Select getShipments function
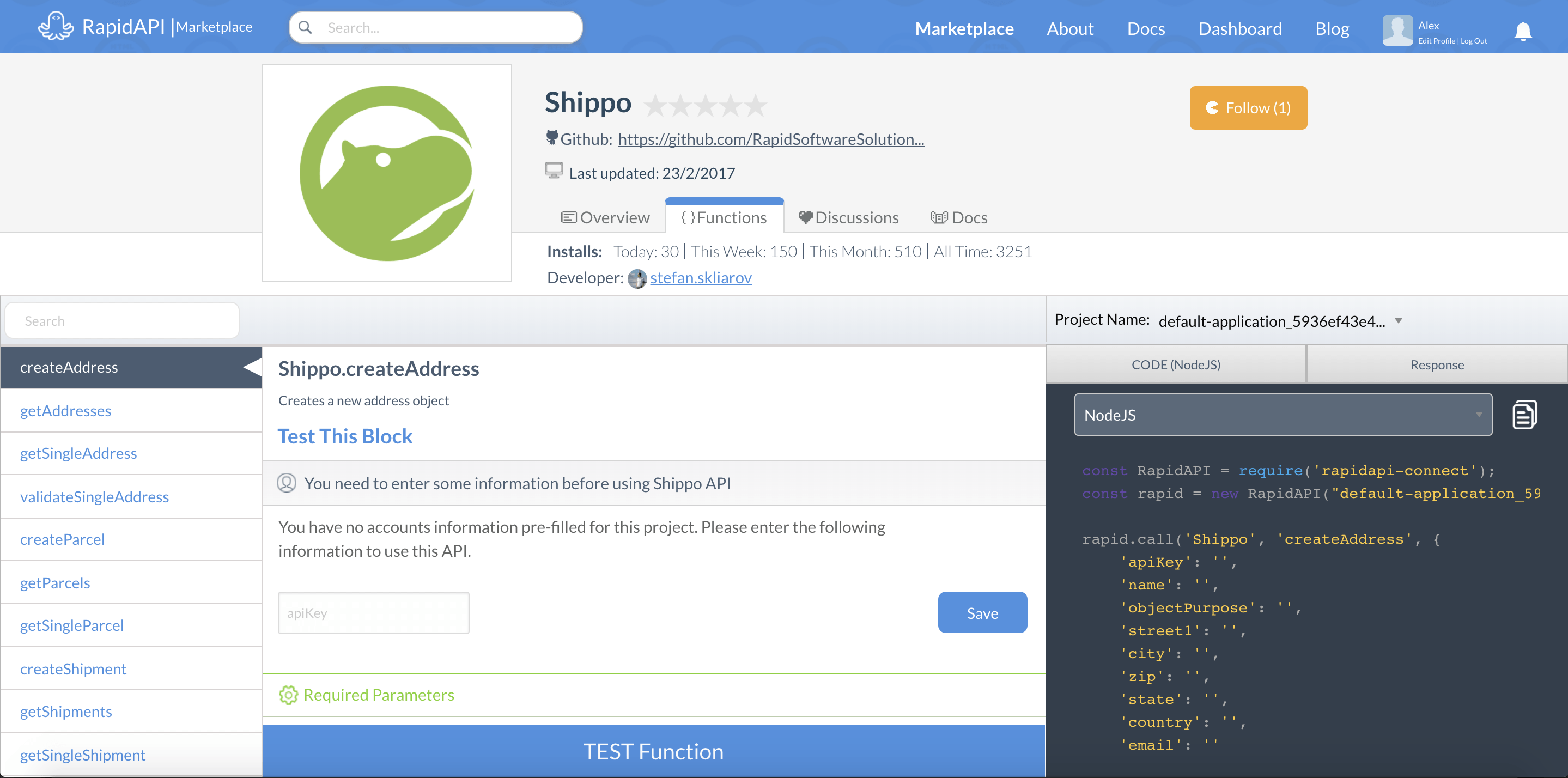The height and width of the screenshot is (778, 1568). pos(131,711)
